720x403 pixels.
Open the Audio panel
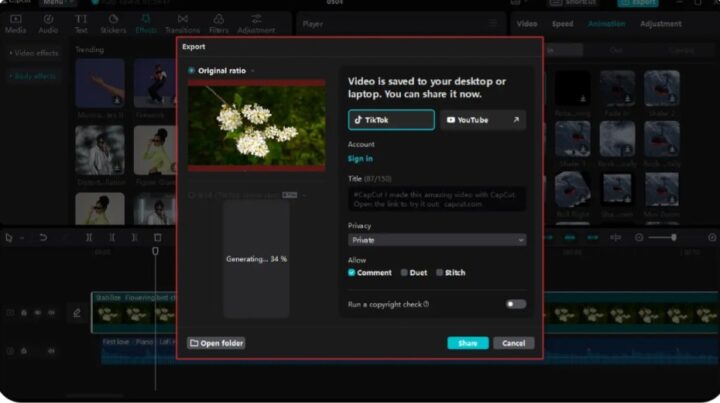(47, 23)
